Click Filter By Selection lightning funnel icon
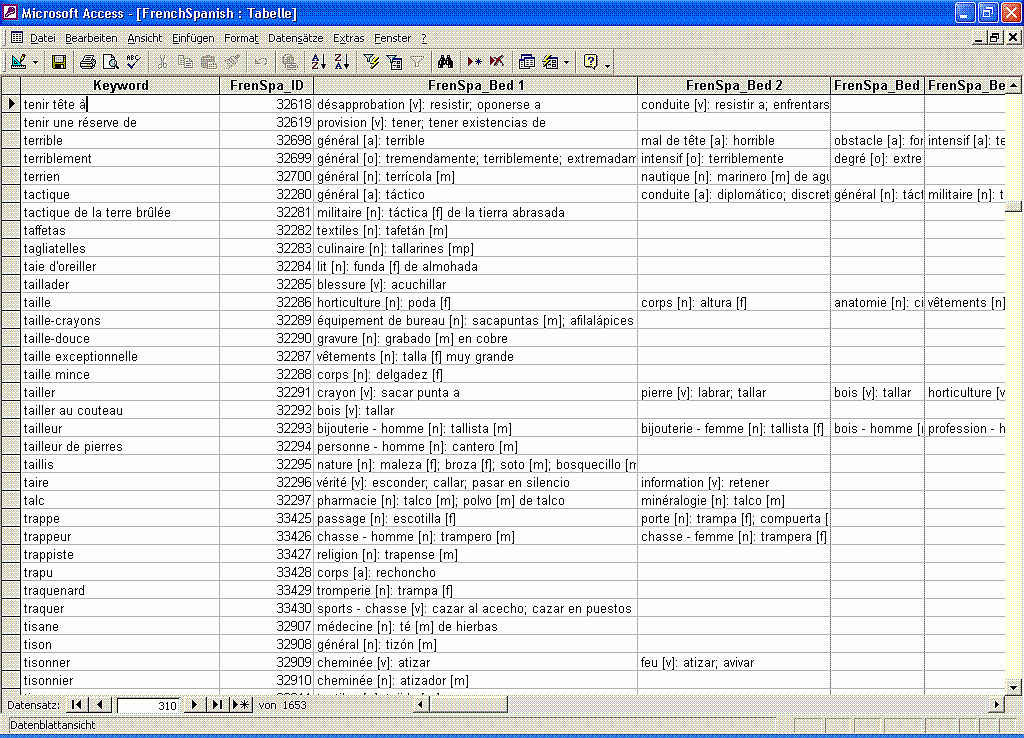 (371, 62)
